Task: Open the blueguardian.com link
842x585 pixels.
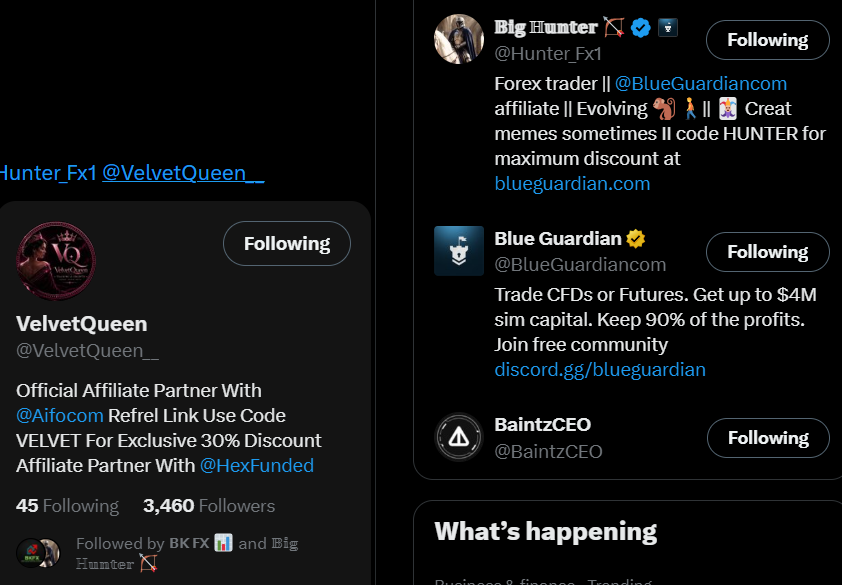Action: click(x=572, y=184)
